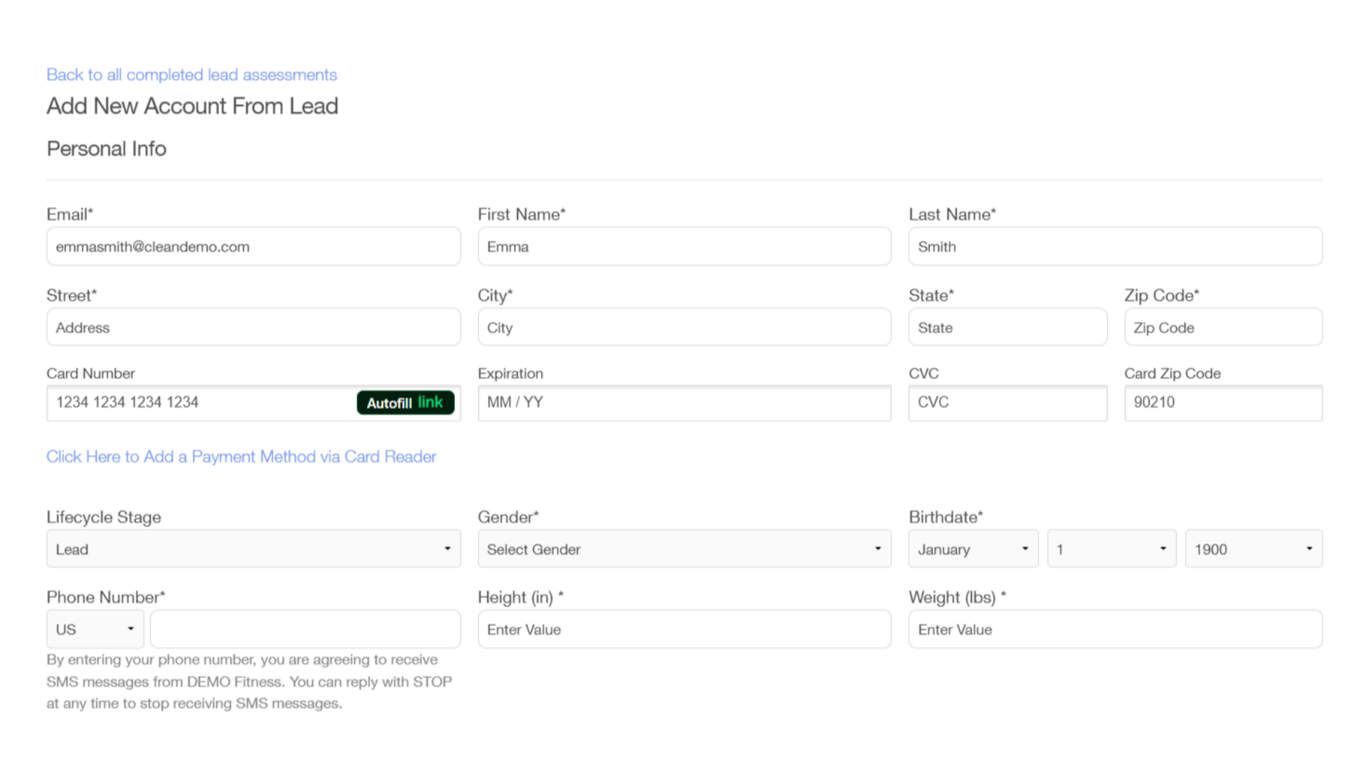Open the birthdate month dropdown showing January
Image resolution: width=1366 pixels, height=768 pixels.
click(x=973, y=549)
